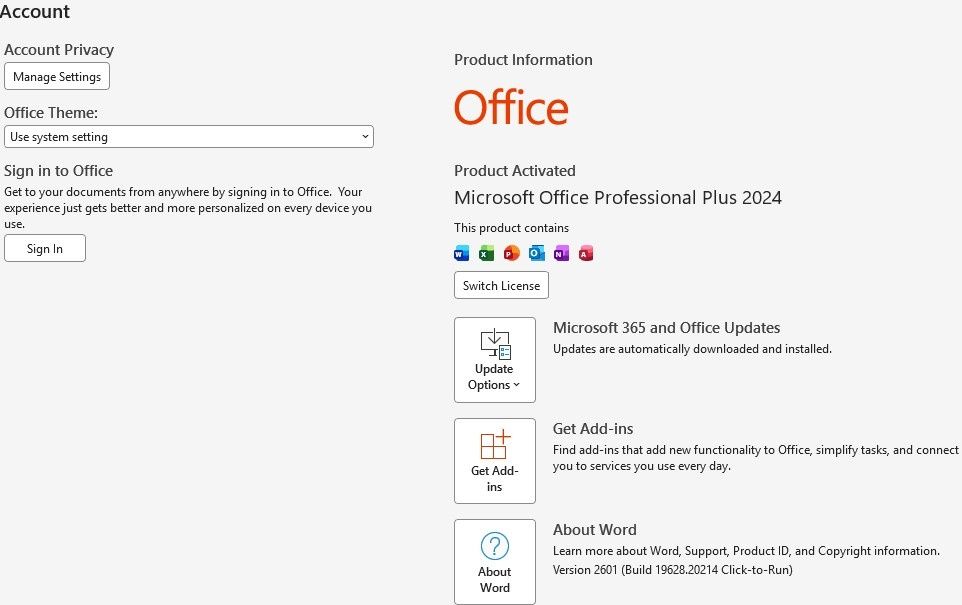962x605 pixels.
Task: Click the OneNote product icon
Action: pos(561,253)
